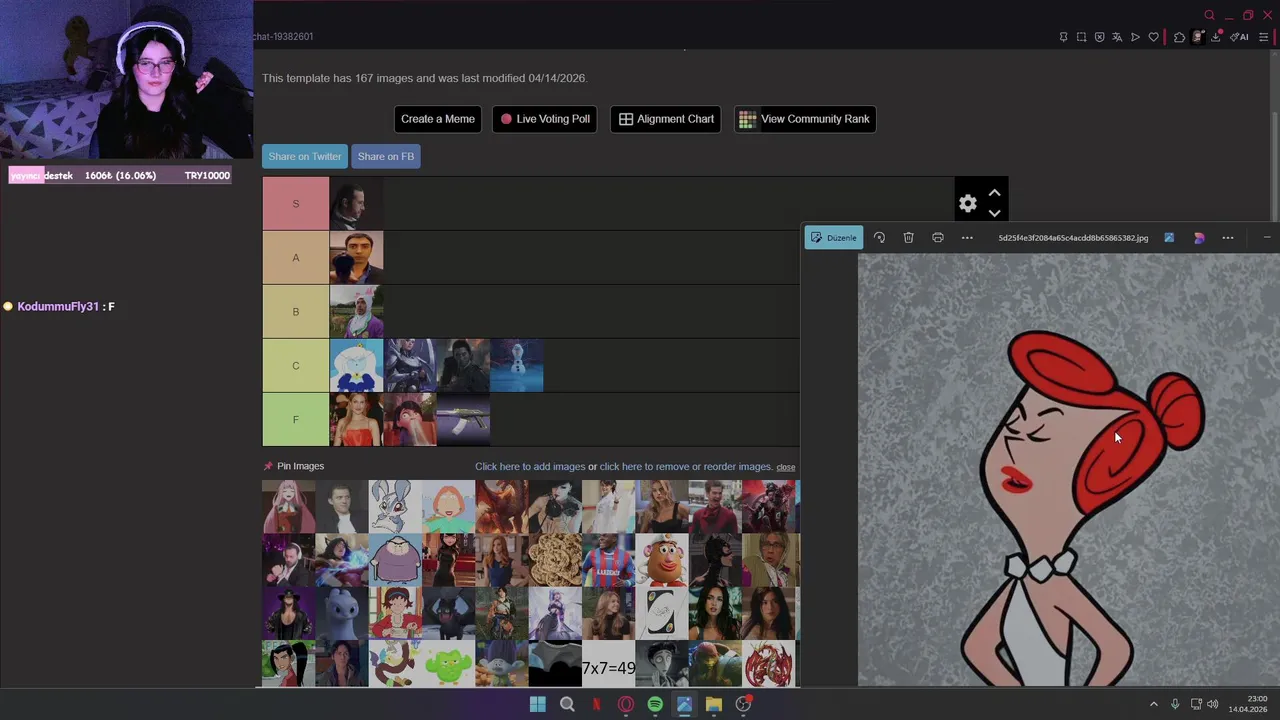Open browser downloads icon

(x=1216, y=37)
